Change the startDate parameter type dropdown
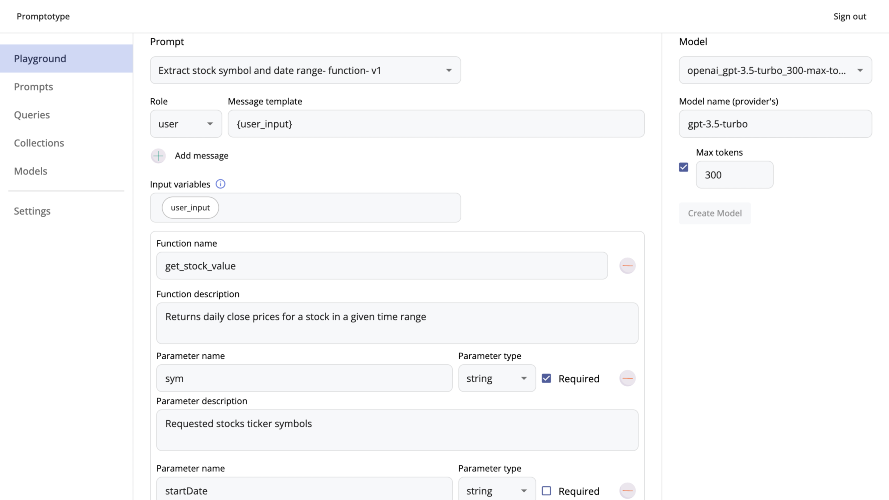Image resolution: width=889 pixels, height=500 pixels. (x=497, y=489)
